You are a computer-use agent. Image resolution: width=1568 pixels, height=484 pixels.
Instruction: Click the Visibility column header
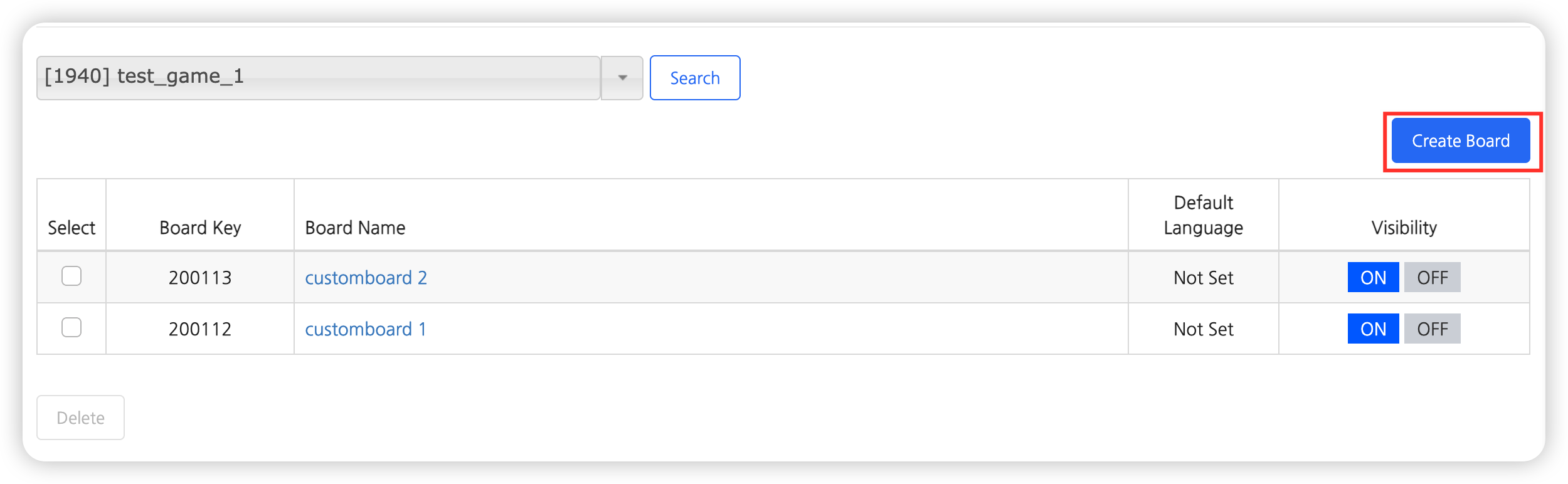[x=1404, y=228]
